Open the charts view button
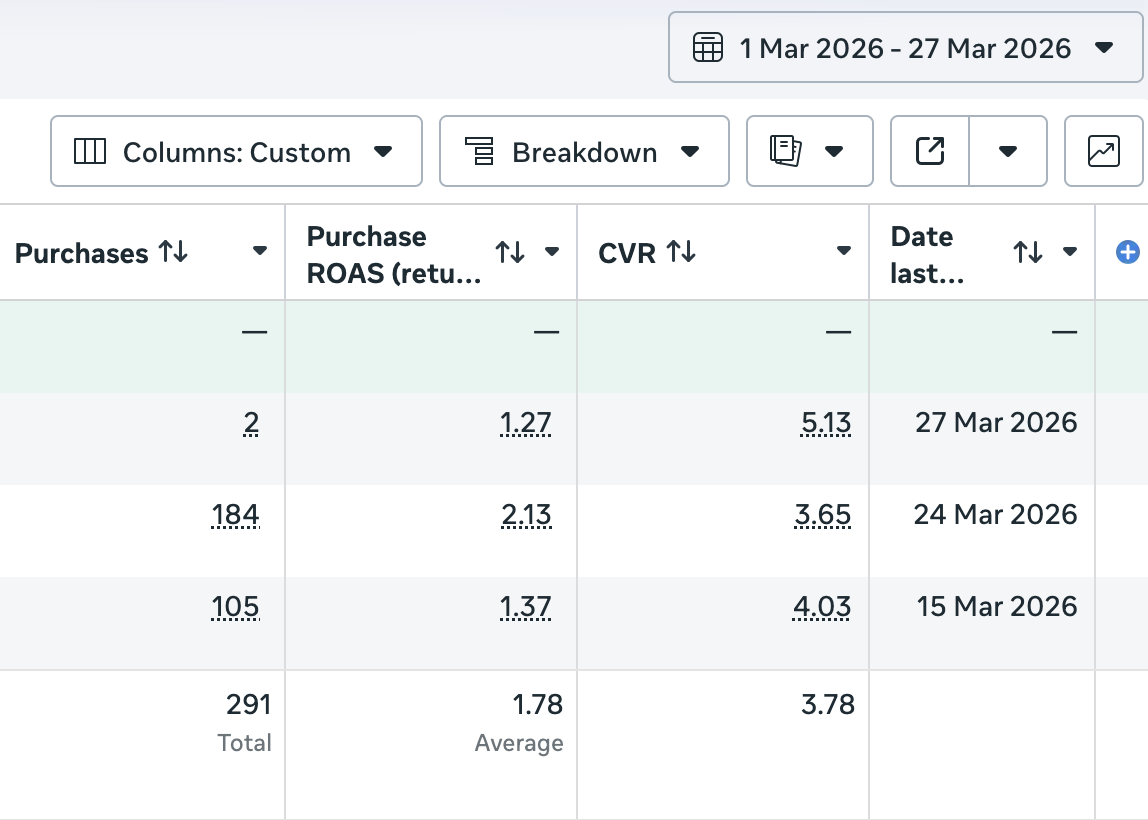 pyautogui.click(x=1103, y=152)
